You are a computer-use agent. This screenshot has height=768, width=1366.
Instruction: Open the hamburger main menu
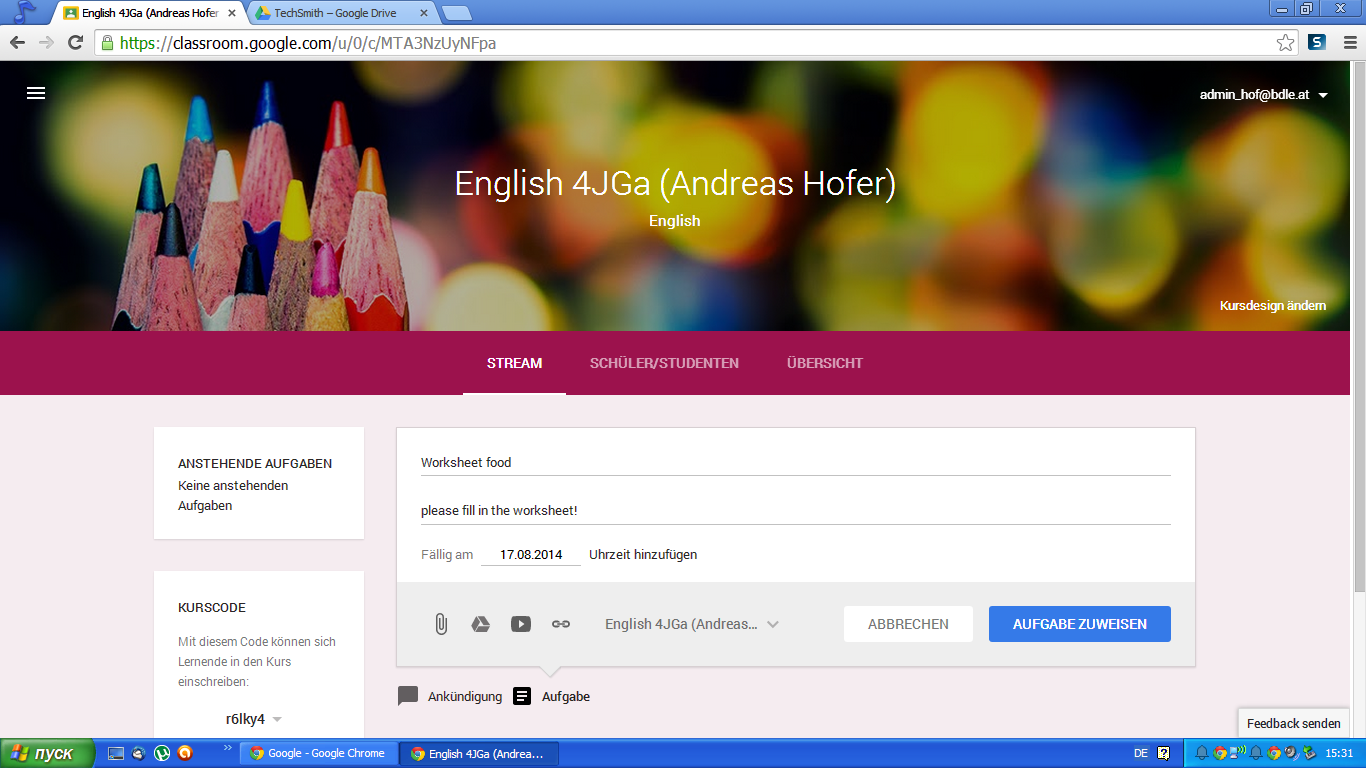[x=36, y=93]
